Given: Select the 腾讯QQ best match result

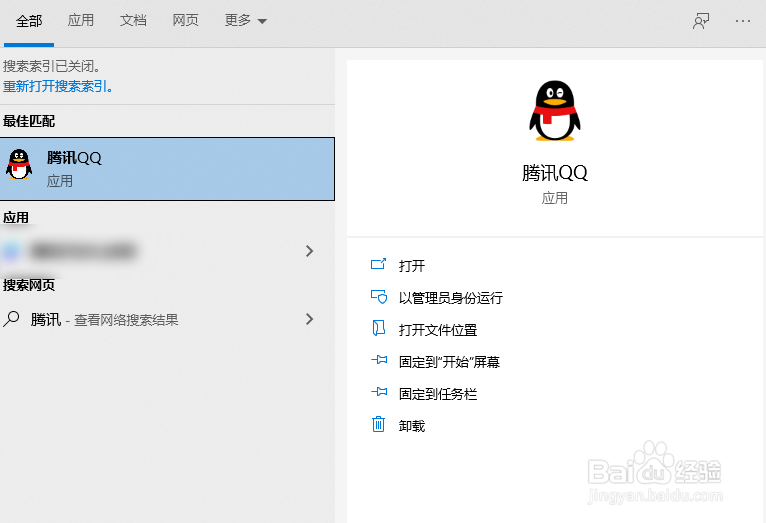Looking at the screenshot, I should tap(167, 169).
